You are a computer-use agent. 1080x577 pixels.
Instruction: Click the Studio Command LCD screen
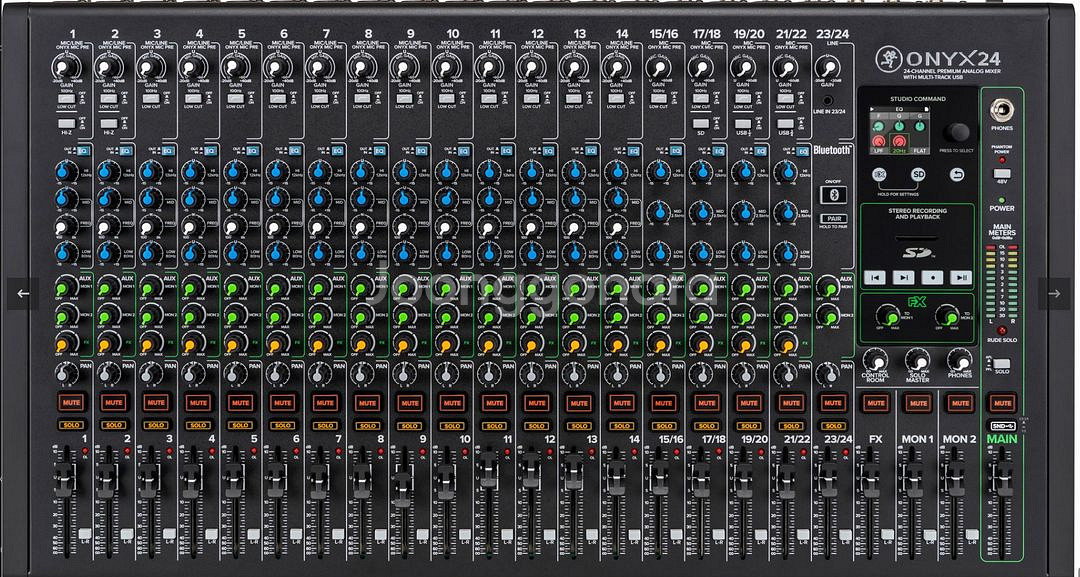tap(899, 132)
